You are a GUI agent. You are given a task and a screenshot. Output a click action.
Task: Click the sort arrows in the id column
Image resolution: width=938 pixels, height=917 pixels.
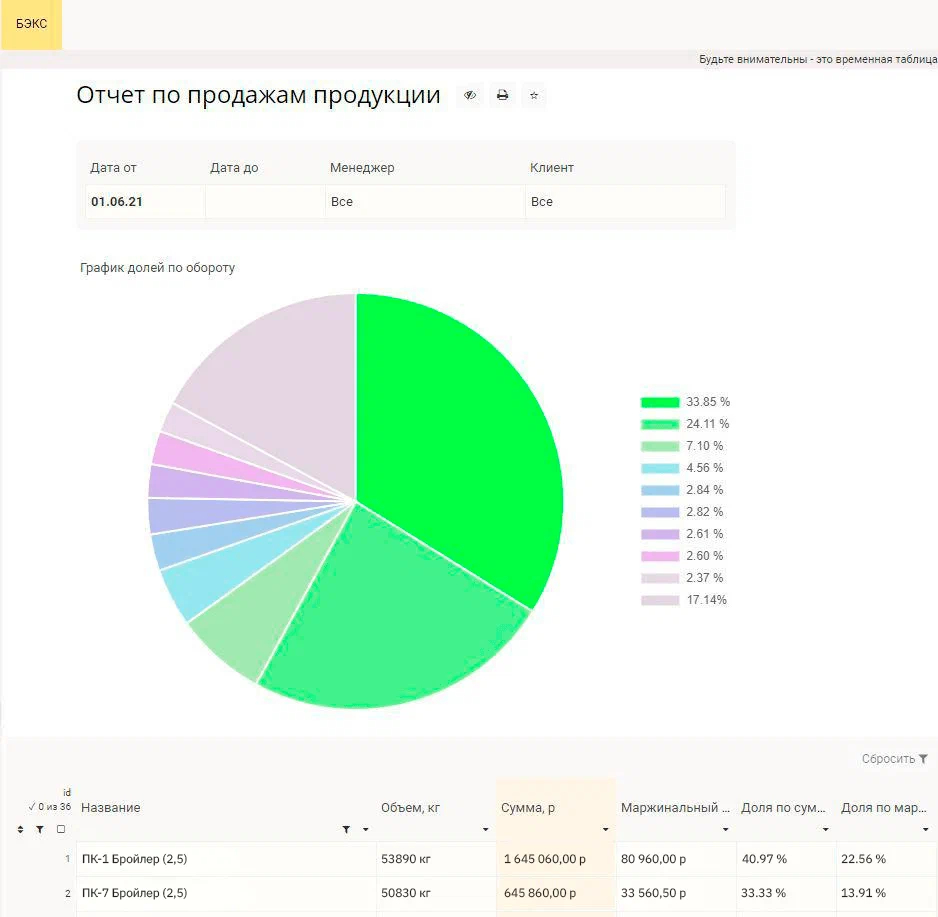[21, 829]
